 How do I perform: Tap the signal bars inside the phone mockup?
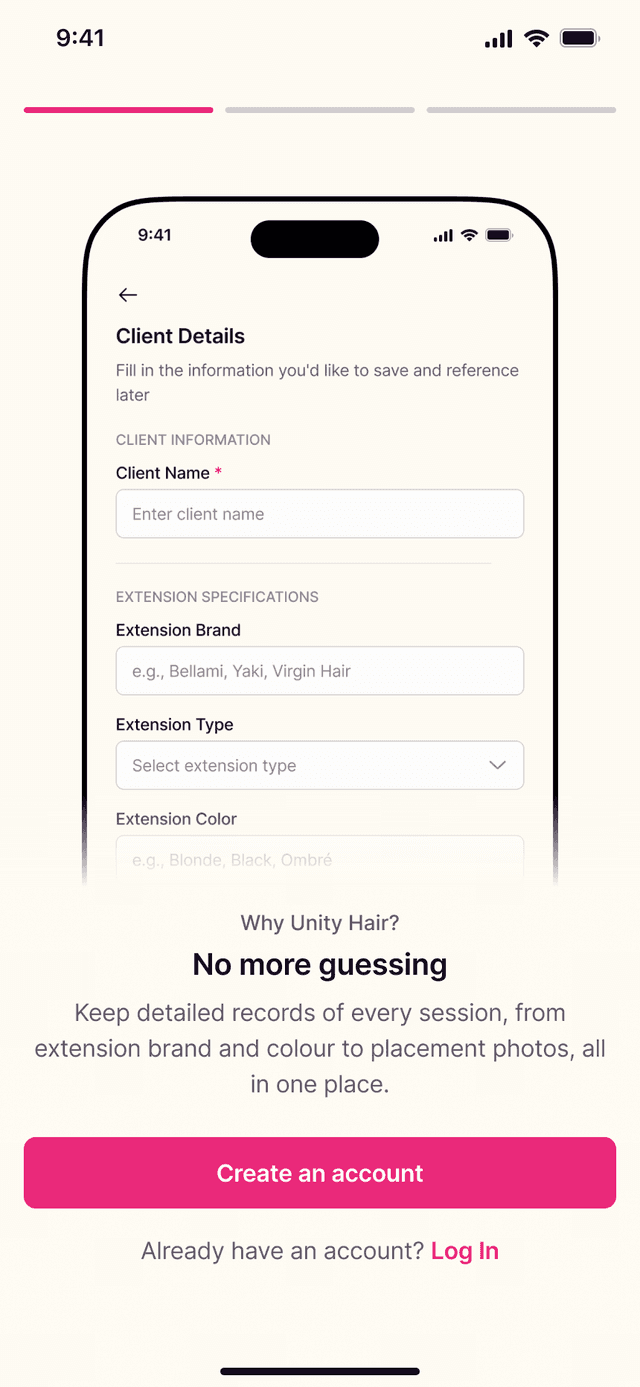click(441, 236)
